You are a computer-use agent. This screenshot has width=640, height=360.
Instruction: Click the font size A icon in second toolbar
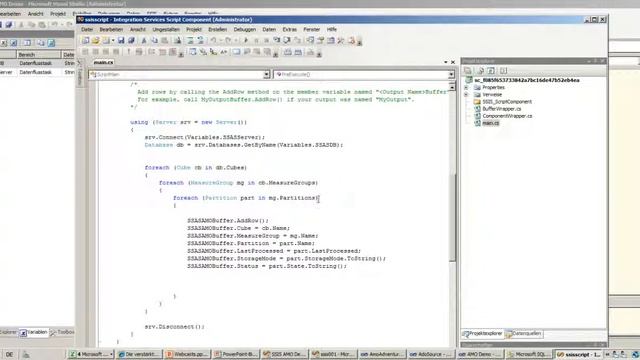224,52
